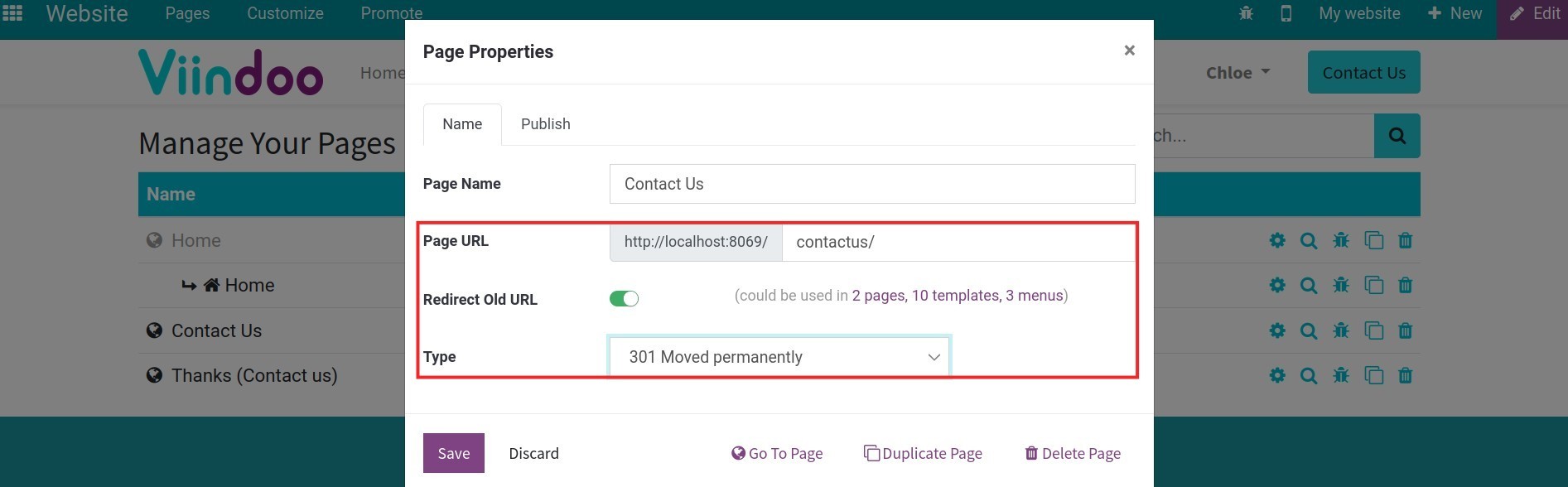Open the 2 pages usage link
1568x487 pixels.
click(878, 296)
